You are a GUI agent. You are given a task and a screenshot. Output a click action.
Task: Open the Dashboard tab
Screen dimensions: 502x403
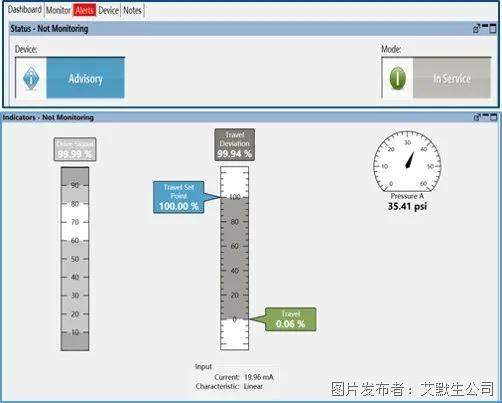tap(25, 10)
